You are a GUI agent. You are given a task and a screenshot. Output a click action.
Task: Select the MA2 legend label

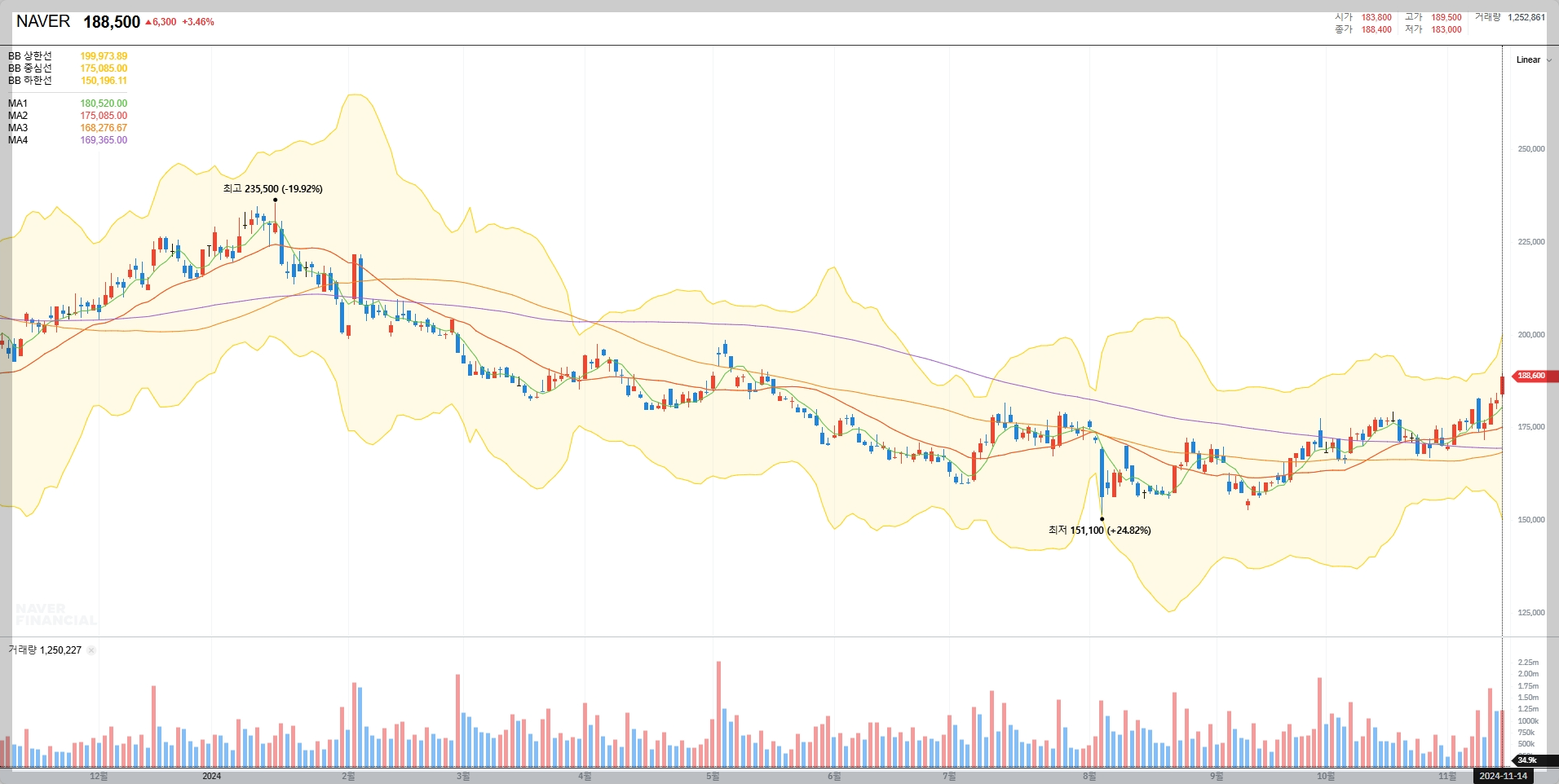(x=18, y=116)
